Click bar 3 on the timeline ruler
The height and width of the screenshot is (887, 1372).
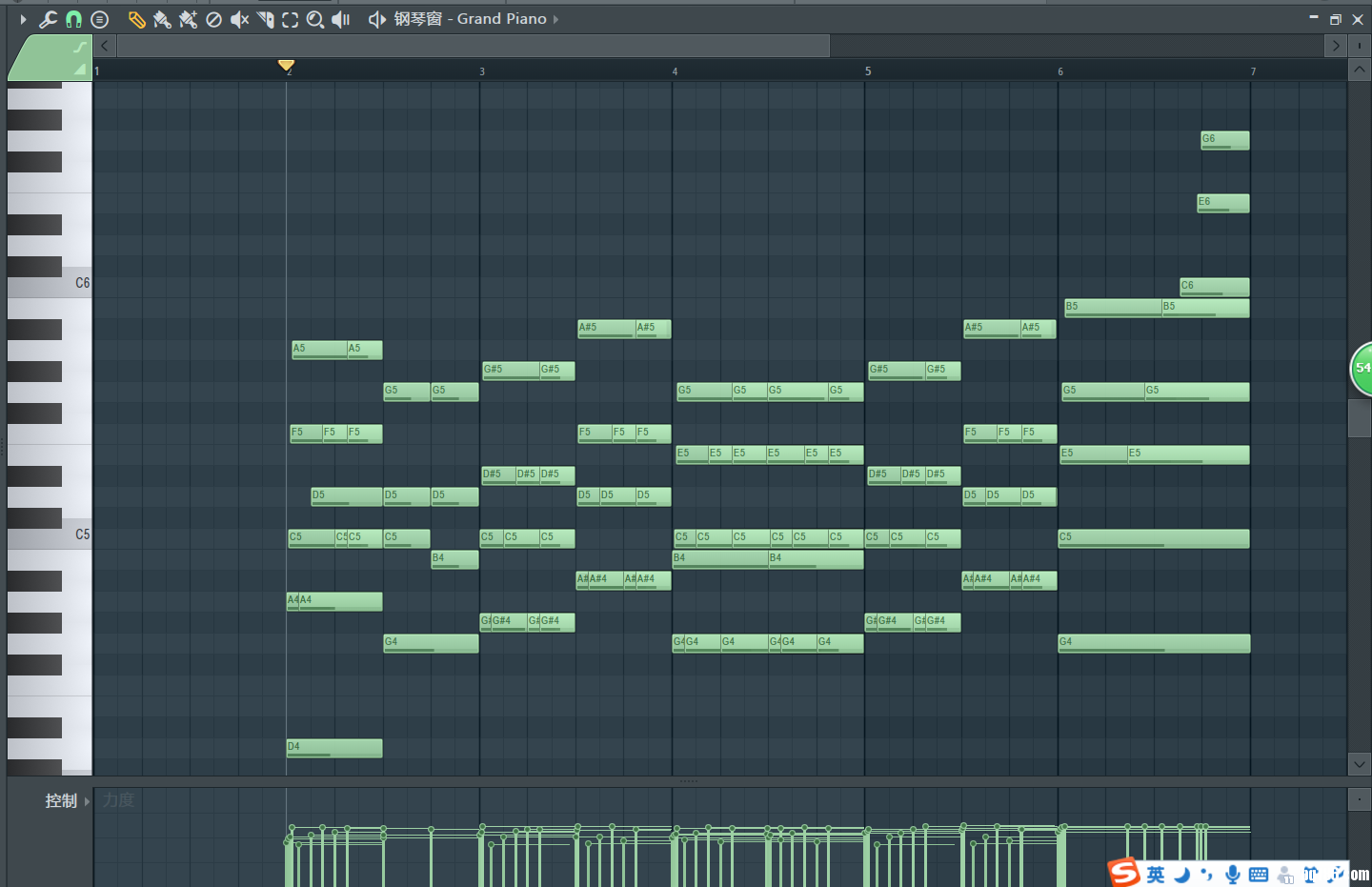click(x=482, y=71)
